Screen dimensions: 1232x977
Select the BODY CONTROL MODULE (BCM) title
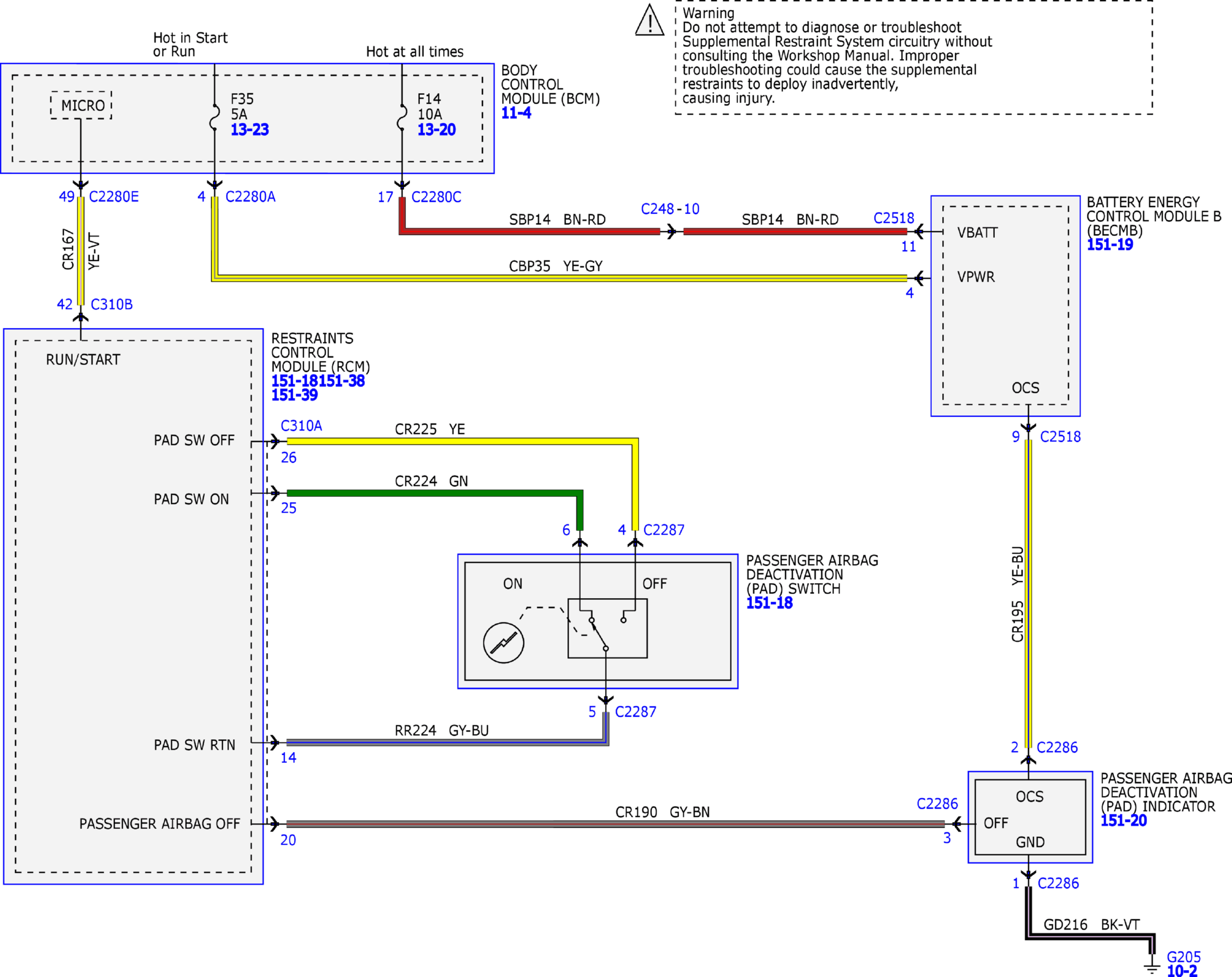(x=550, y=84)
